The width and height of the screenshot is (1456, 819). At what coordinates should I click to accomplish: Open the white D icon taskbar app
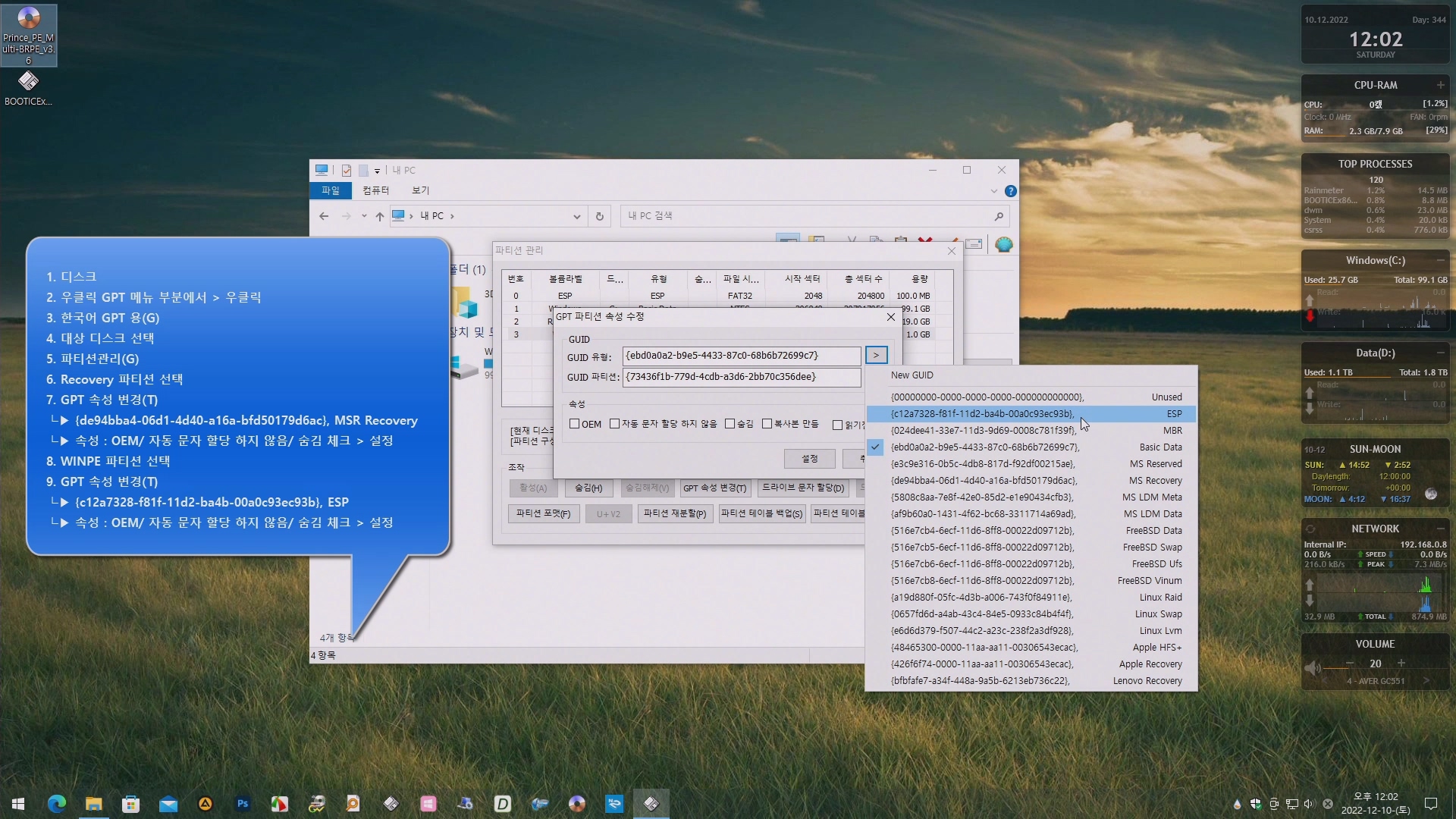pyautogui.click(x=503, y=804)
